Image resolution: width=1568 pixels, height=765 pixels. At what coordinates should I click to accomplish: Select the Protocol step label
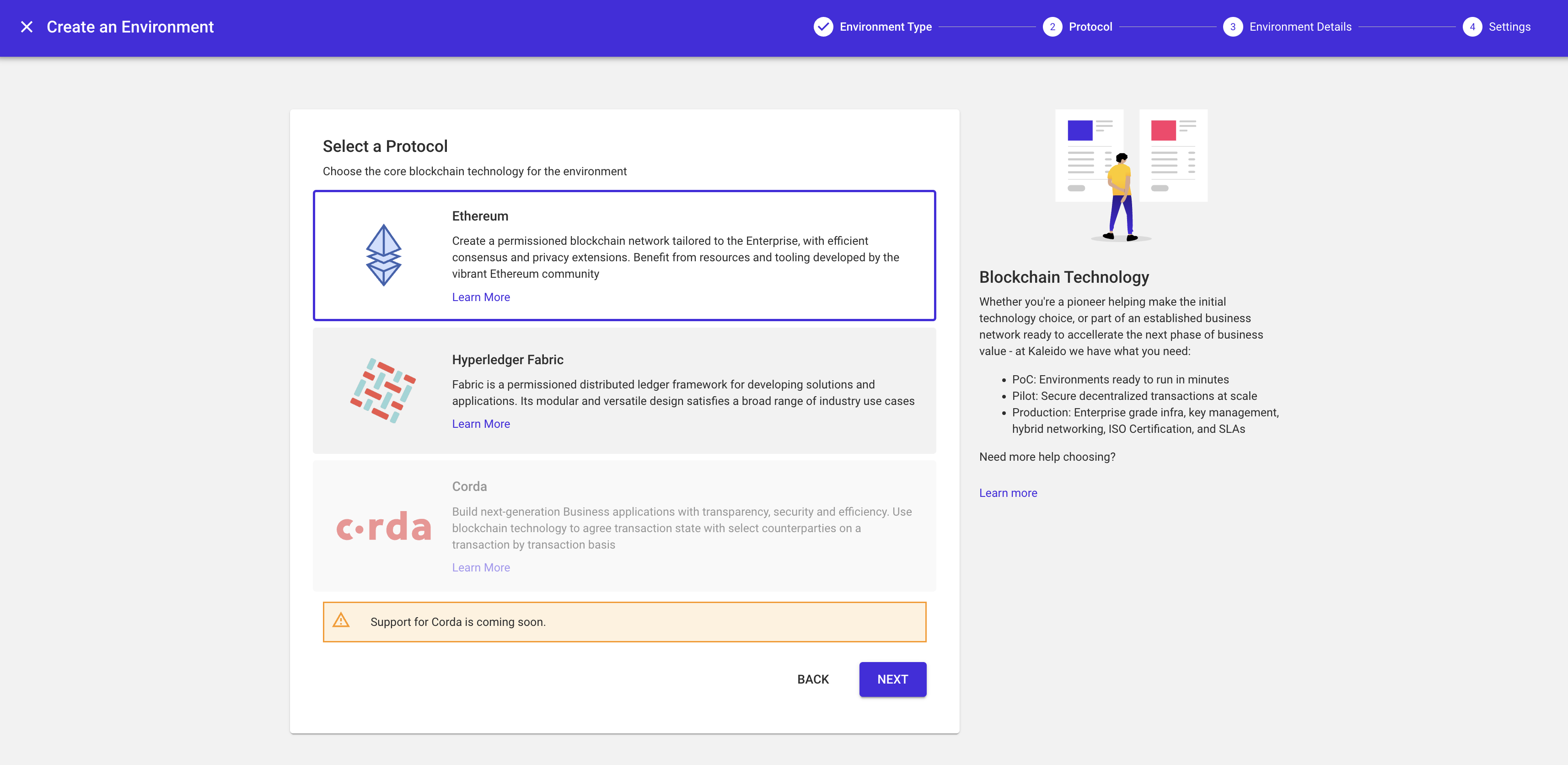point(1090,27)
